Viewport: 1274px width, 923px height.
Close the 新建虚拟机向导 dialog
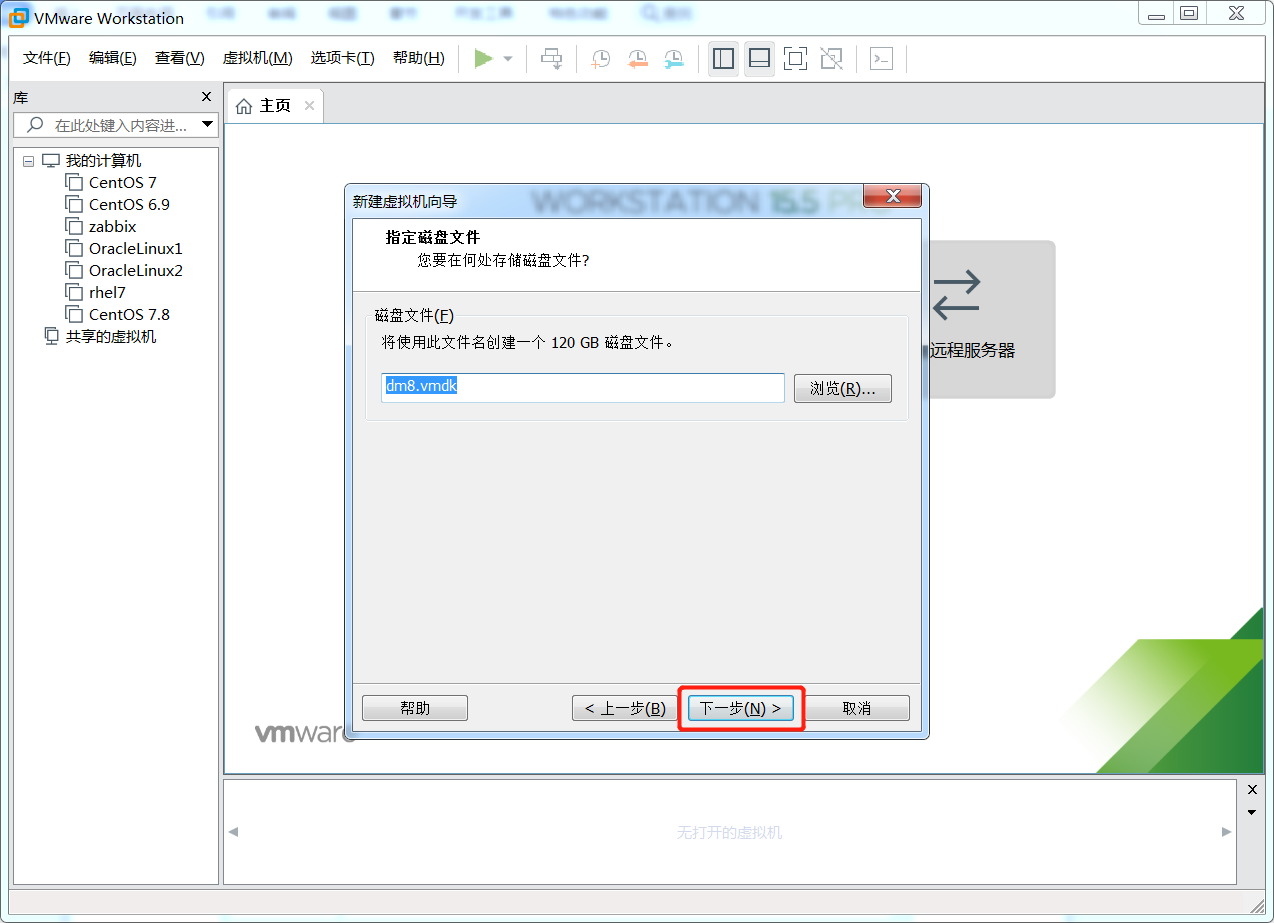[x=892, y=197]
